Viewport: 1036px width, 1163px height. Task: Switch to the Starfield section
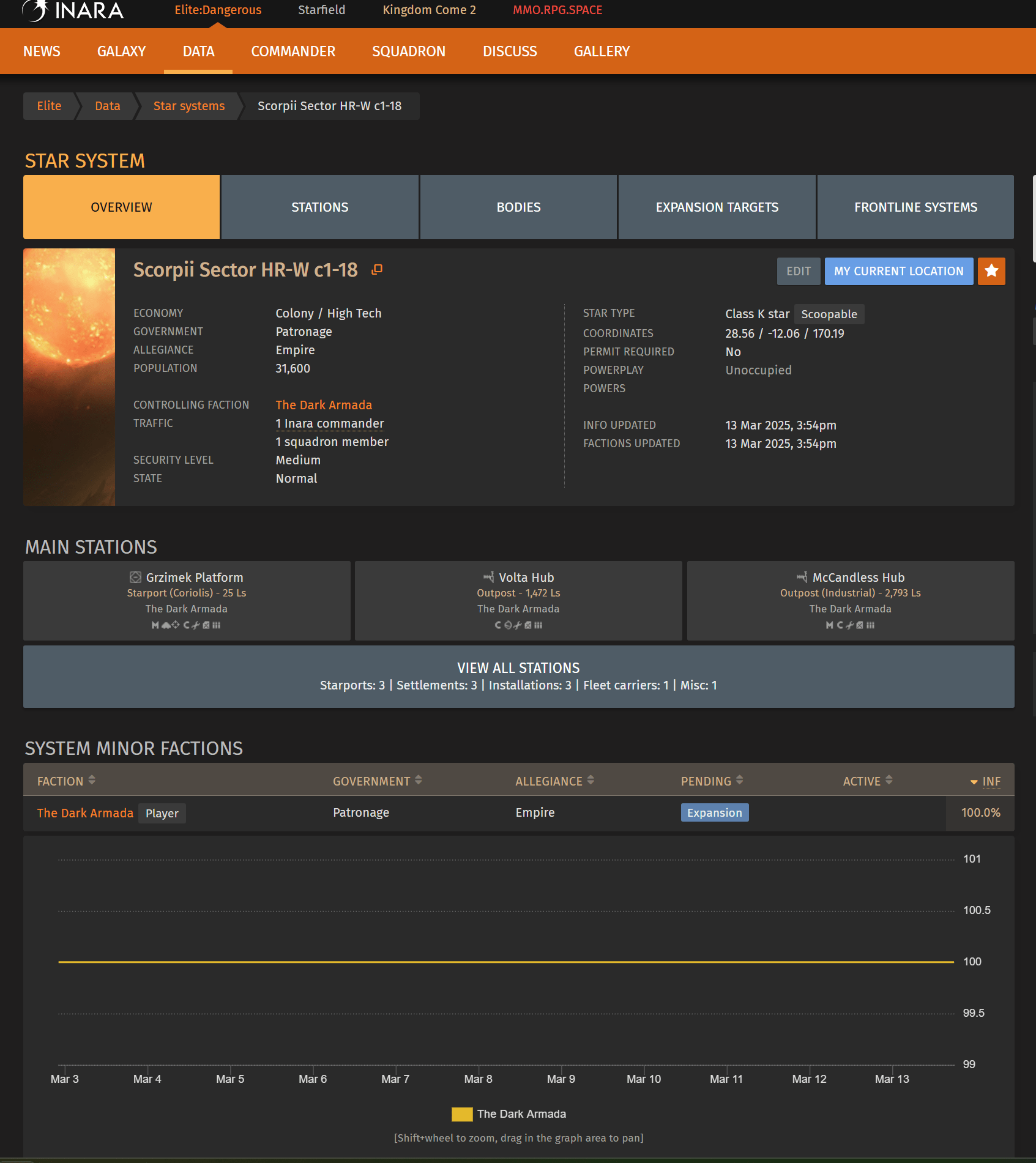point(322,10)
